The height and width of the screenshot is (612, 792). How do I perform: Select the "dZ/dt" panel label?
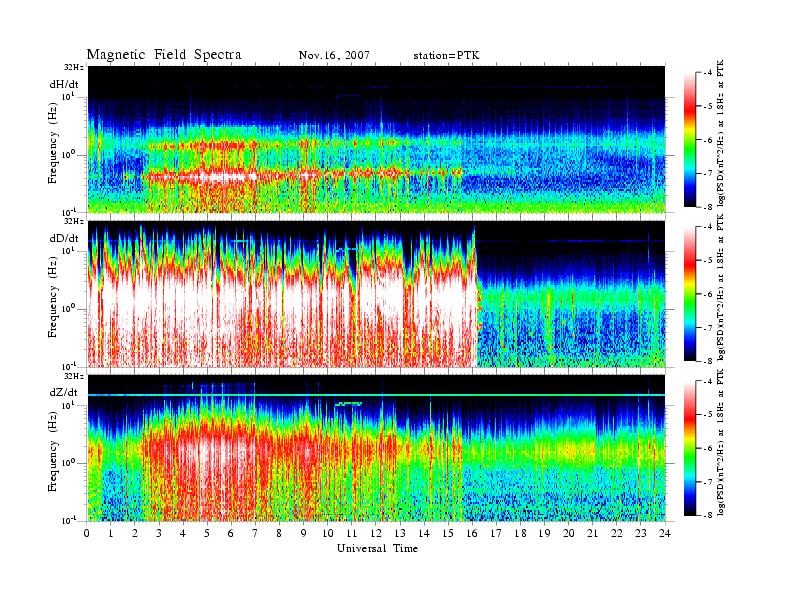pyautogui.click(x=64, y=392)
